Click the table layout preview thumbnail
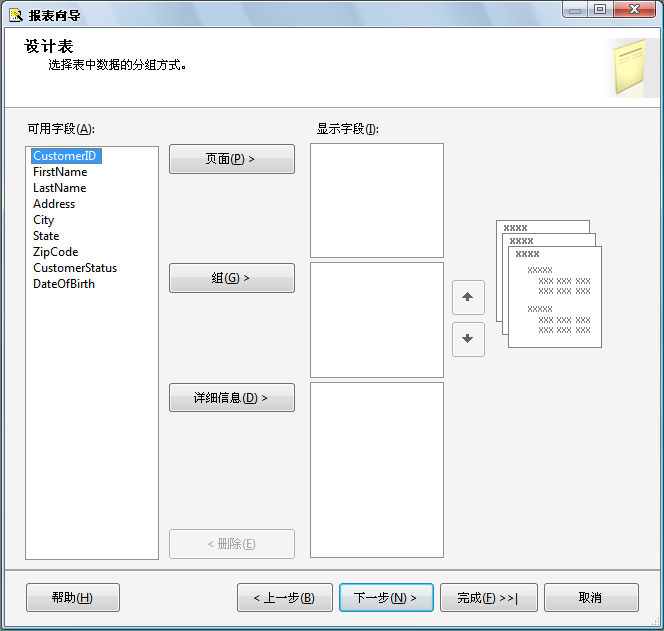Image resolution: width=664 pixels, height=631 pixels. click(x=549, y=284)
